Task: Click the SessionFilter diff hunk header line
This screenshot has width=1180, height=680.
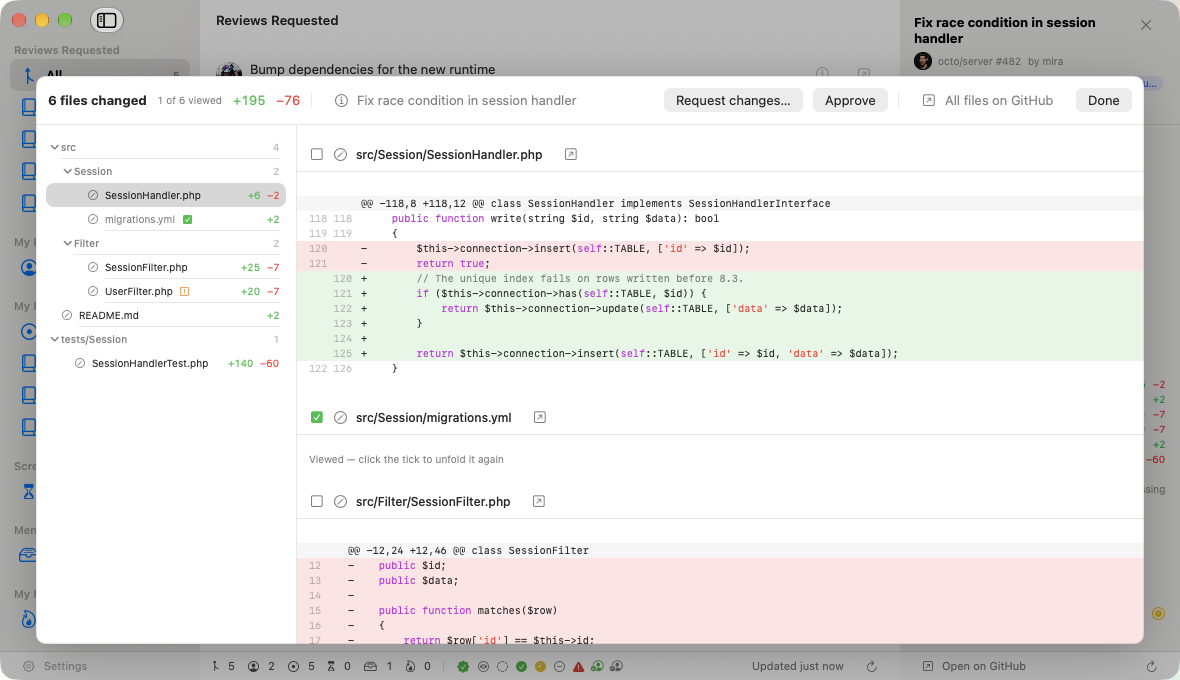Action: 720,551
